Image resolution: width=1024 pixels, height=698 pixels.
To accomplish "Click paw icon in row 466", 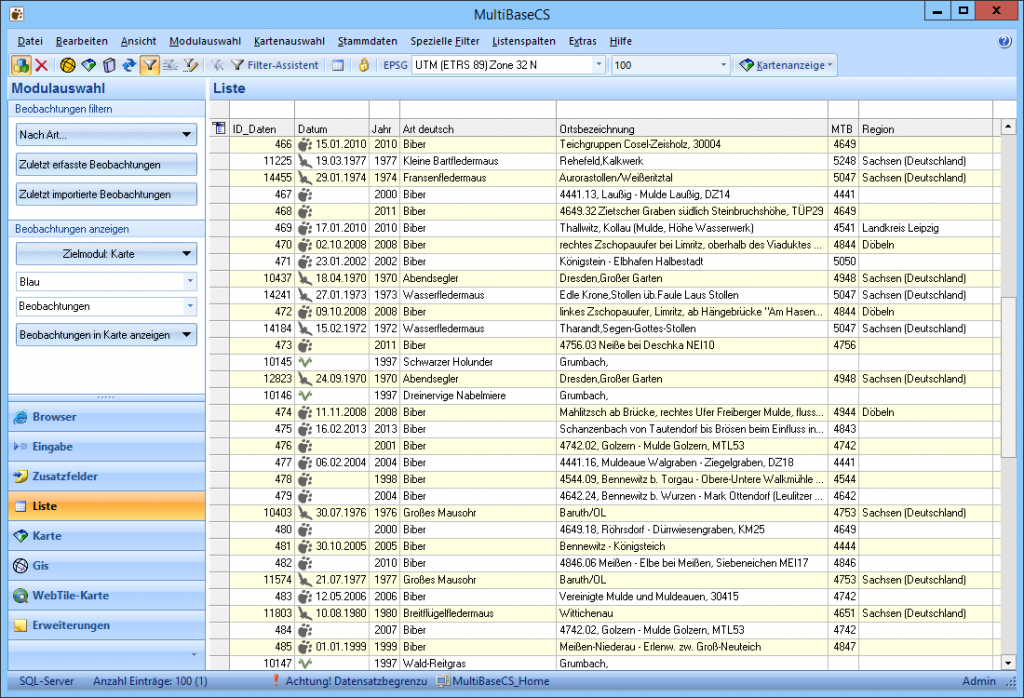I will [304, 144].
